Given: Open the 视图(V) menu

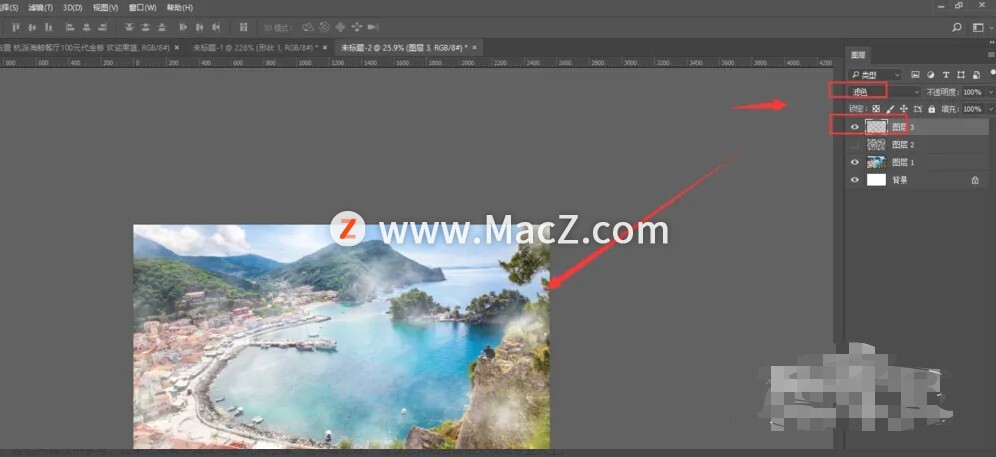Looking at the screenshot, I should point(104,7).
